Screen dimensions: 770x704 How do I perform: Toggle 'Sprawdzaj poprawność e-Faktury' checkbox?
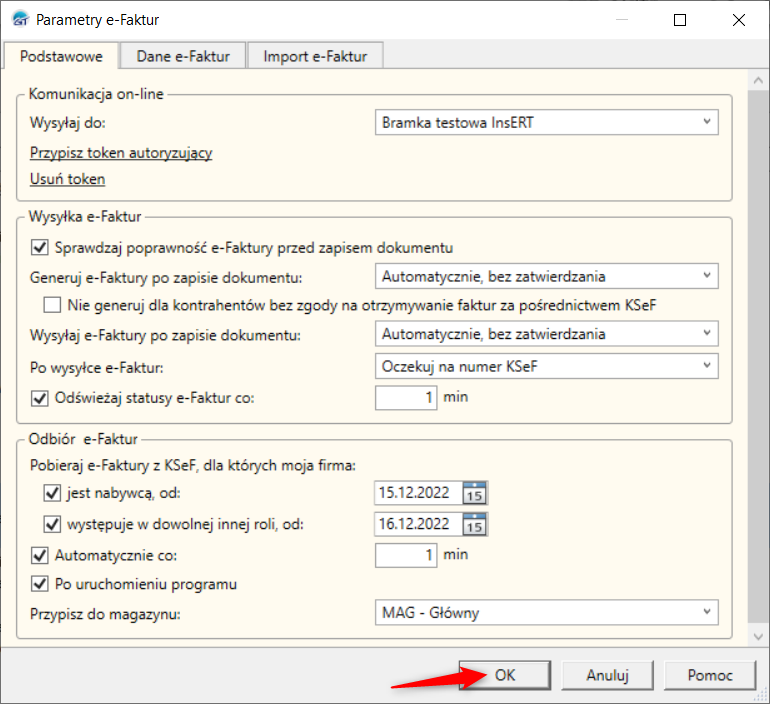pyautogui.click(x=41, y=247)
